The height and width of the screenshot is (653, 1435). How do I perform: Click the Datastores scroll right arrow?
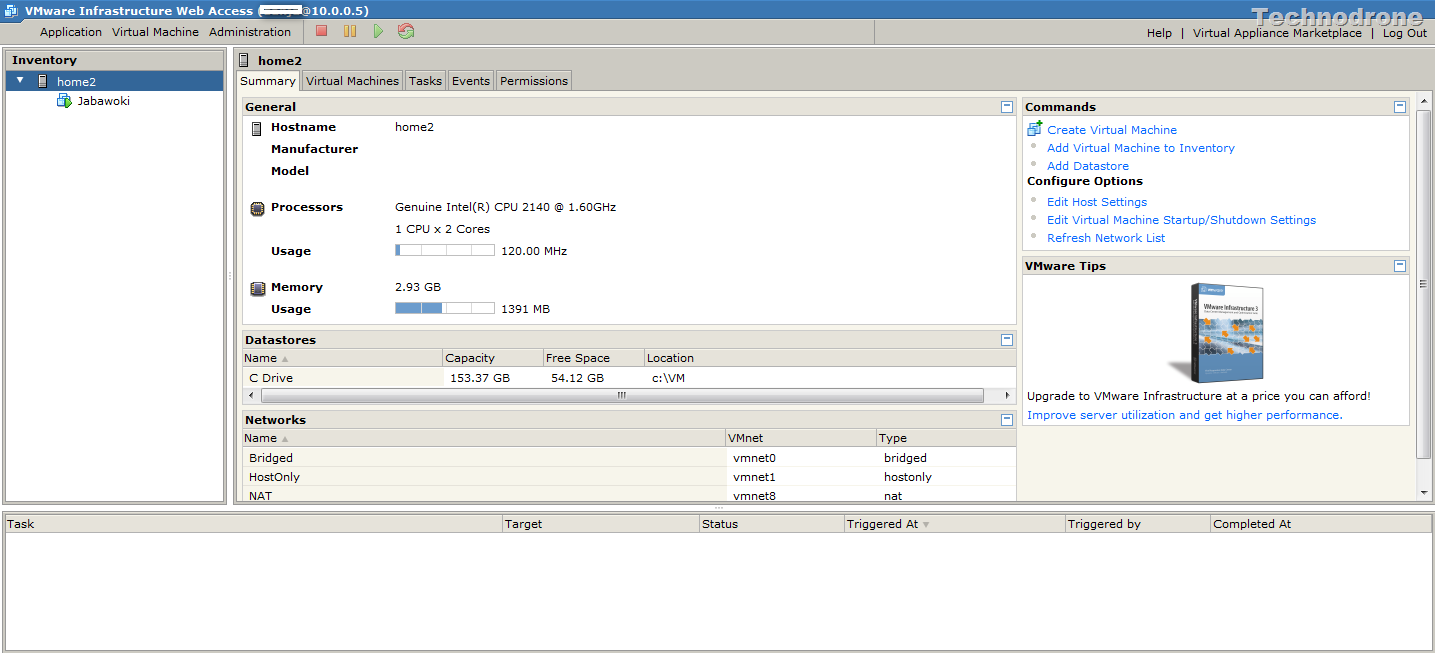pyautogui.click(x=1006, y=396)
